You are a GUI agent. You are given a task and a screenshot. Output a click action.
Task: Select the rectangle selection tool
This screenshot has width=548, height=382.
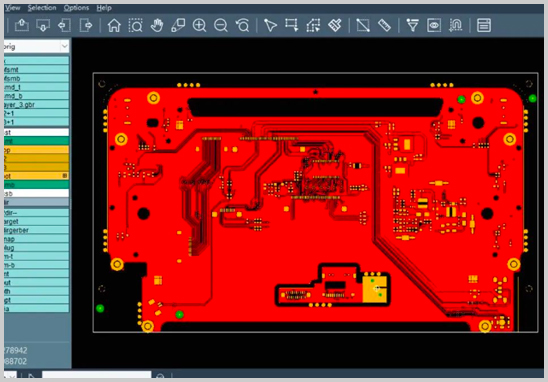(291, 25)
